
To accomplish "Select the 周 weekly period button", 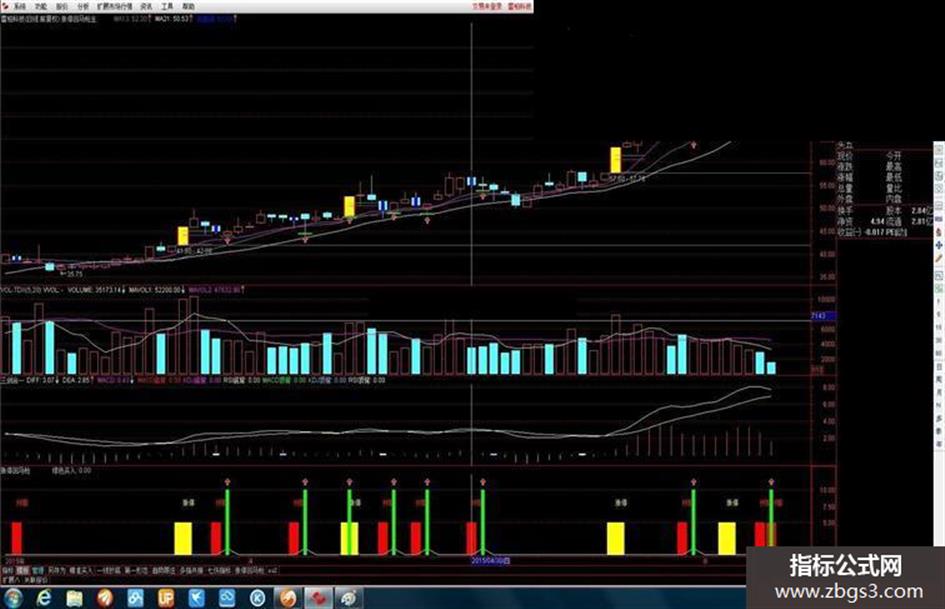I will point(939,380).
